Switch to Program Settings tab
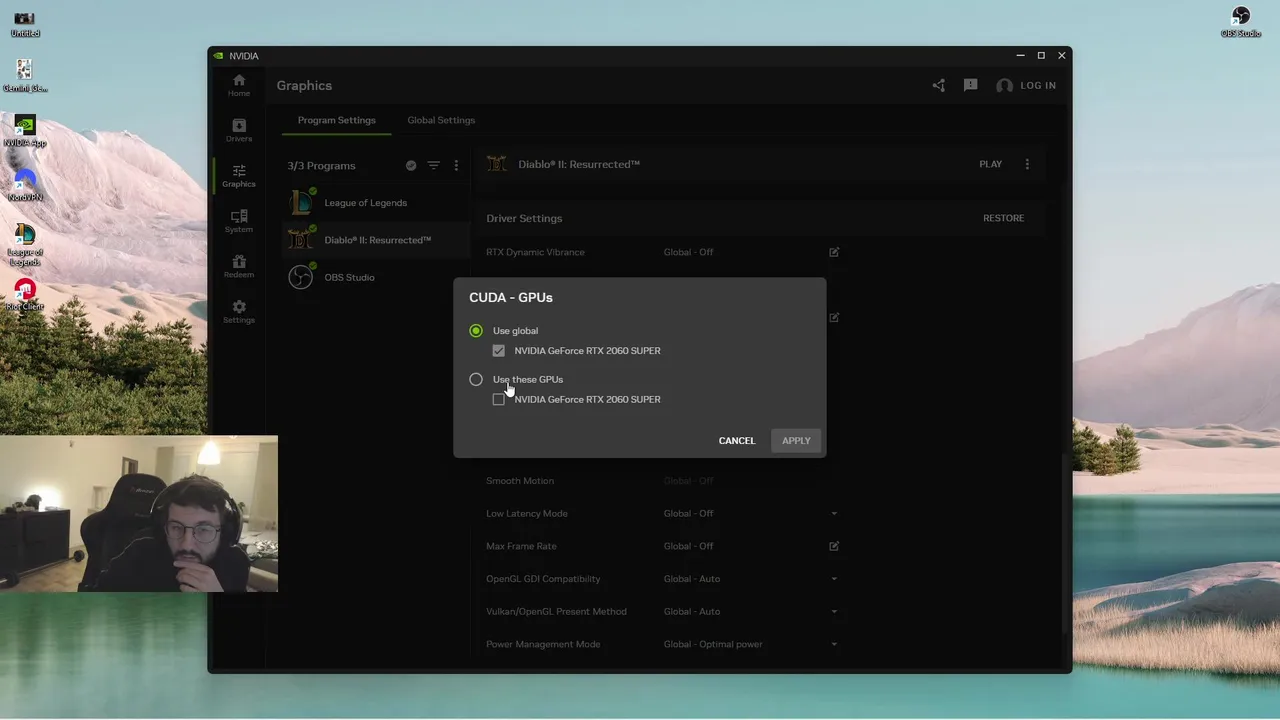This screenshot has height=720, width=1280. (336, 120)
